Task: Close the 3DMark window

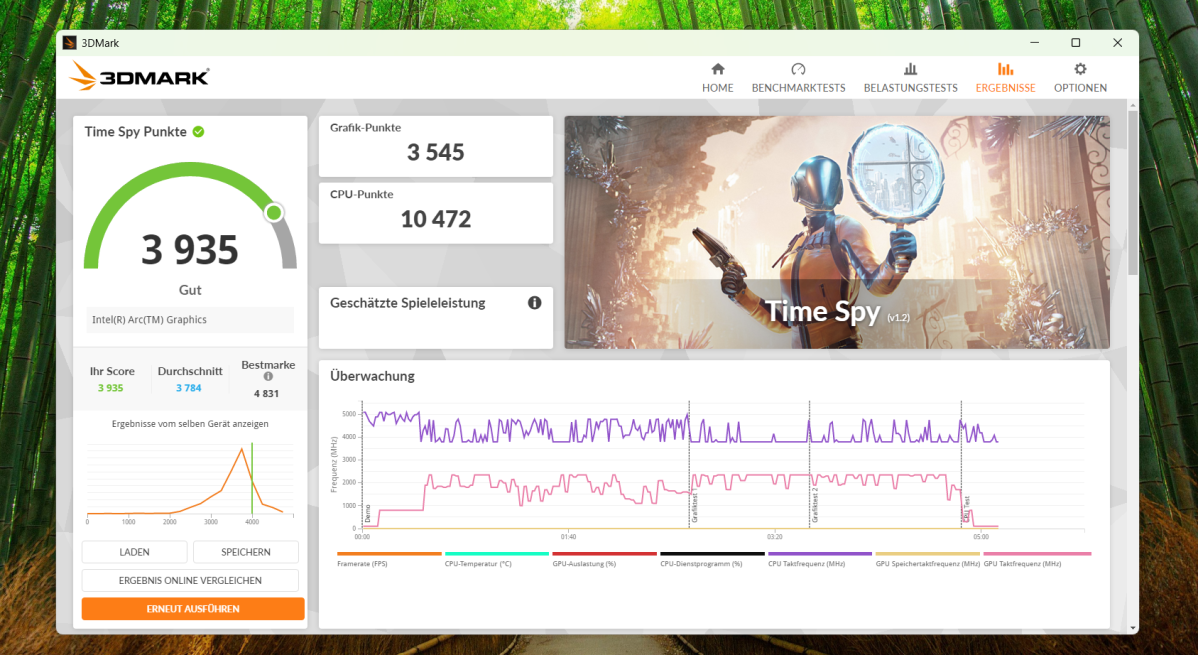Action: click(1117, 43)
